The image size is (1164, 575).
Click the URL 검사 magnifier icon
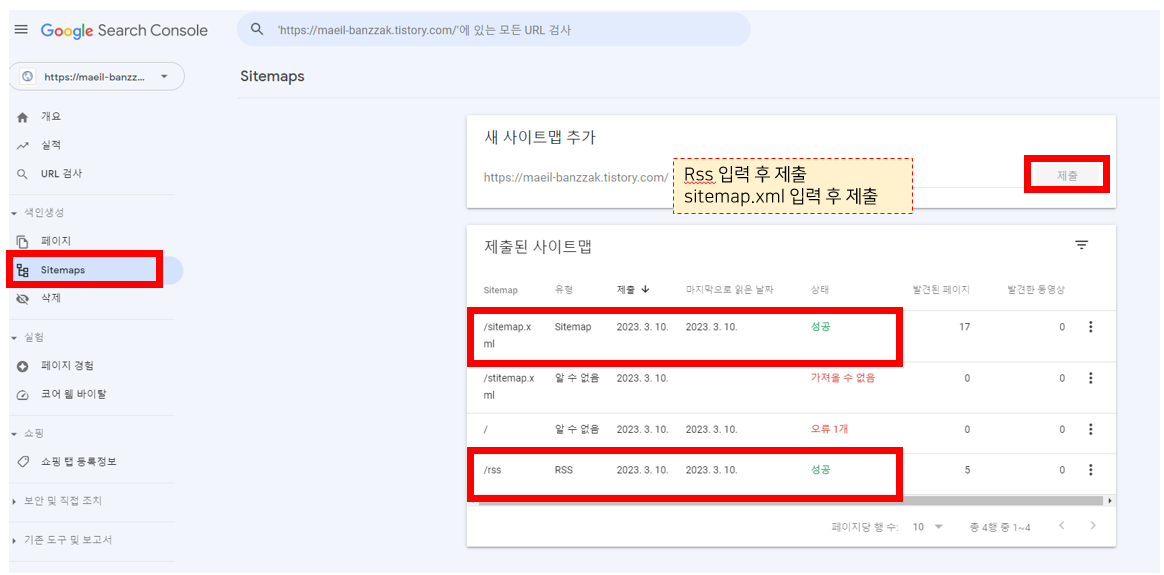[x=22, y=174]
